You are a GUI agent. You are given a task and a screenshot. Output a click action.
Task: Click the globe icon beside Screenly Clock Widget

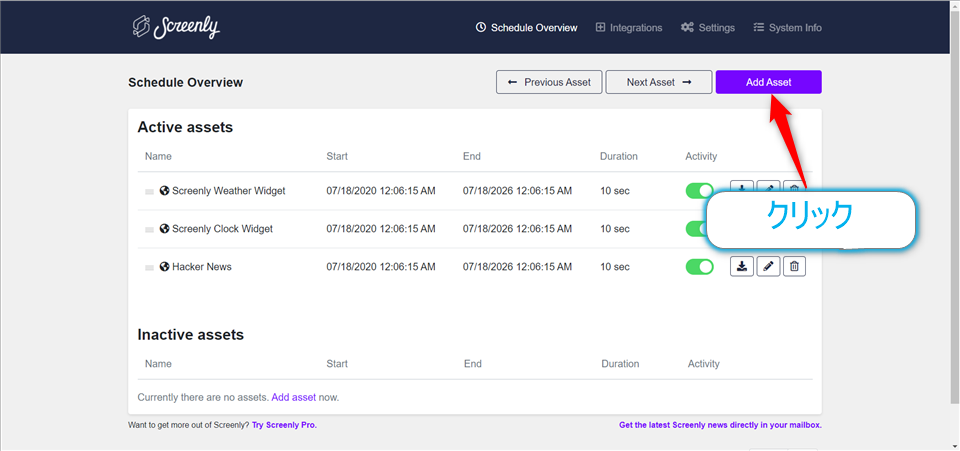coord(164,228)
